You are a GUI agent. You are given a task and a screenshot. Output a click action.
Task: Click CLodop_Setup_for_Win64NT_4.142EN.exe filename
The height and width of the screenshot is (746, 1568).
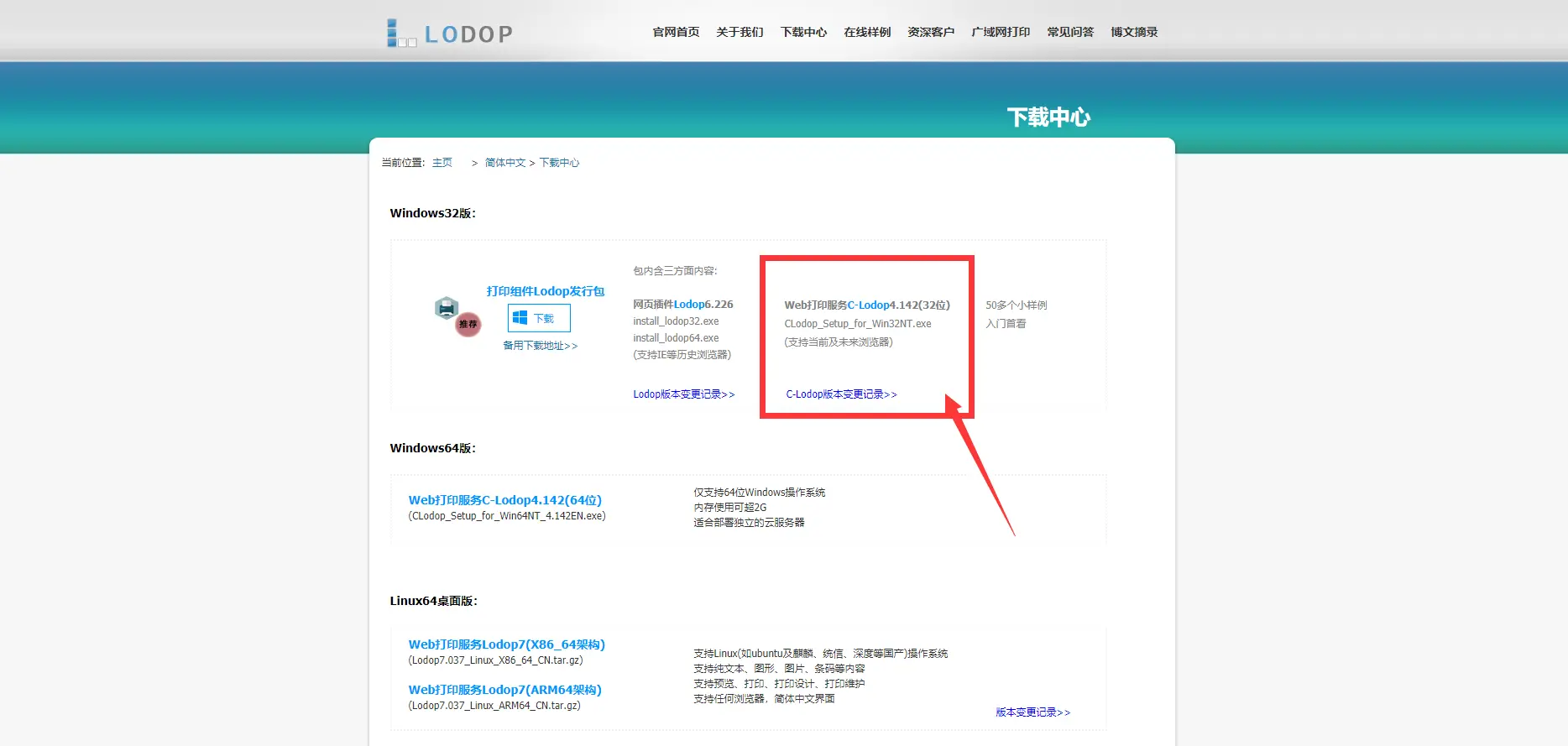(507, 516)
